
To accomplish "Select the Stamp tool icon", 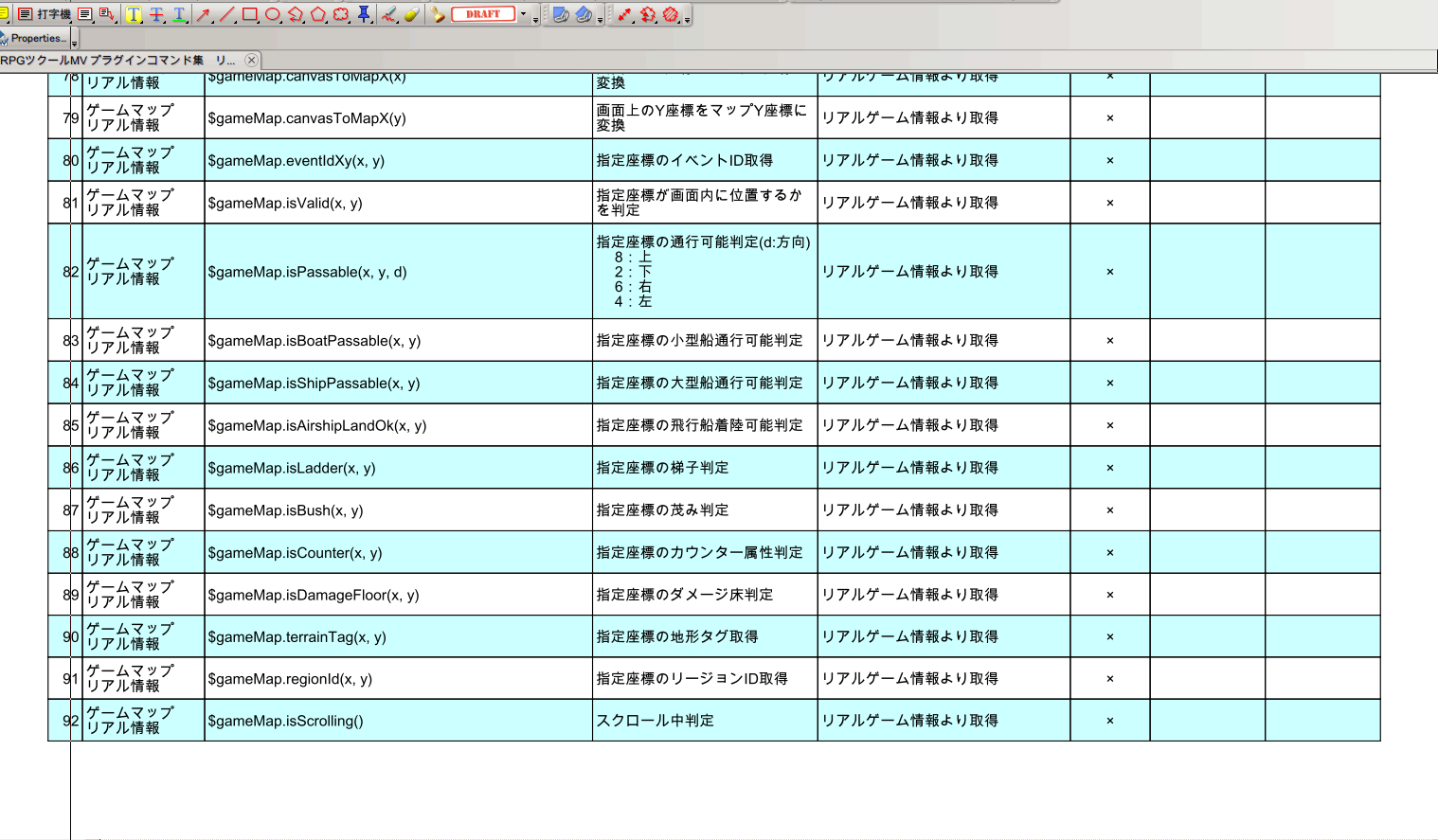I will [438, 14].
